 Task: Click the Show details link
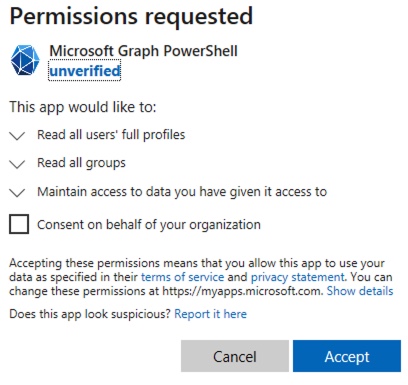360,291
